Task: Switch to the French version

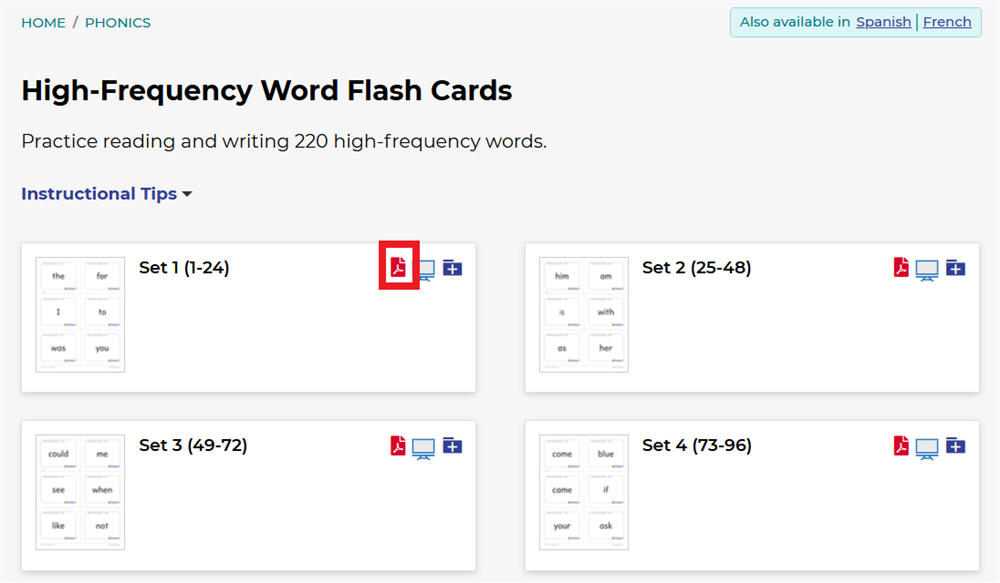Action: click(x=946, y=22)
